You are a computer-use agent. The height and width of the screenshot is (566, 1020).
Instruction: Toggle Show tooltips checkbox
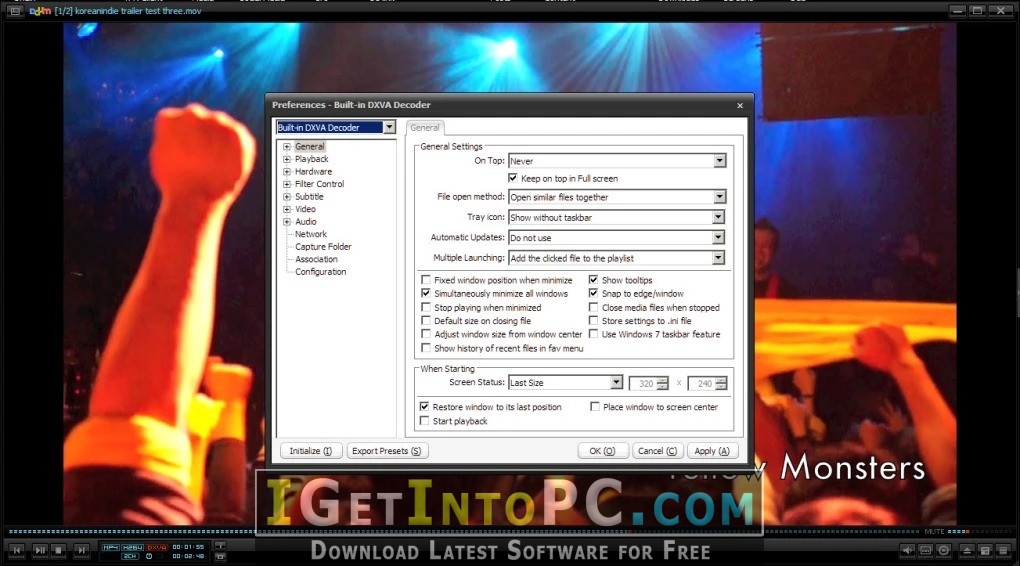(593, 280)
